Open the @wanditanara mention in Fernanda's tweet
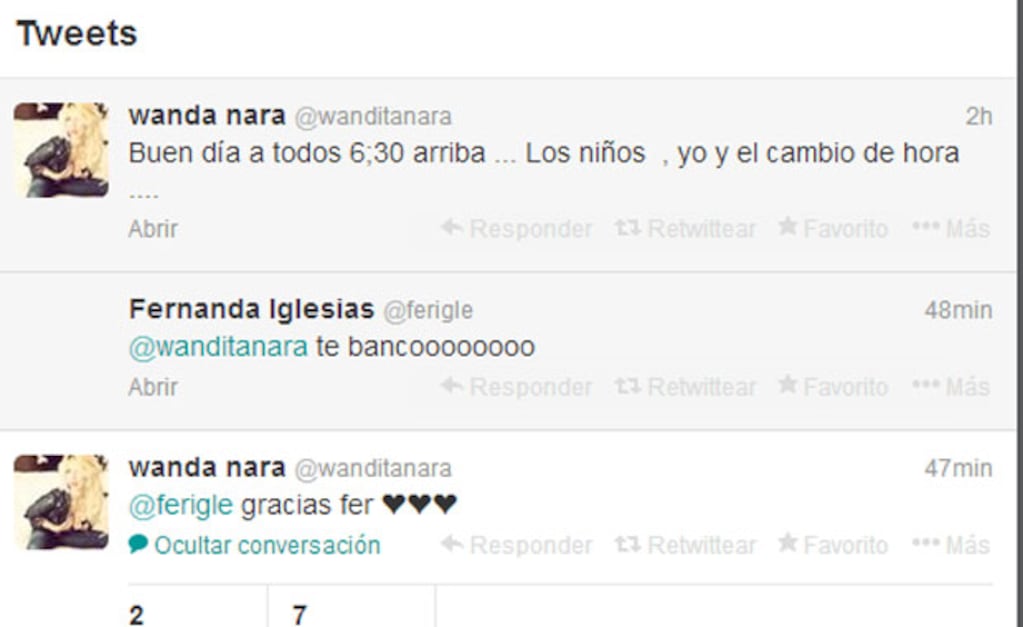 [218, 347]
